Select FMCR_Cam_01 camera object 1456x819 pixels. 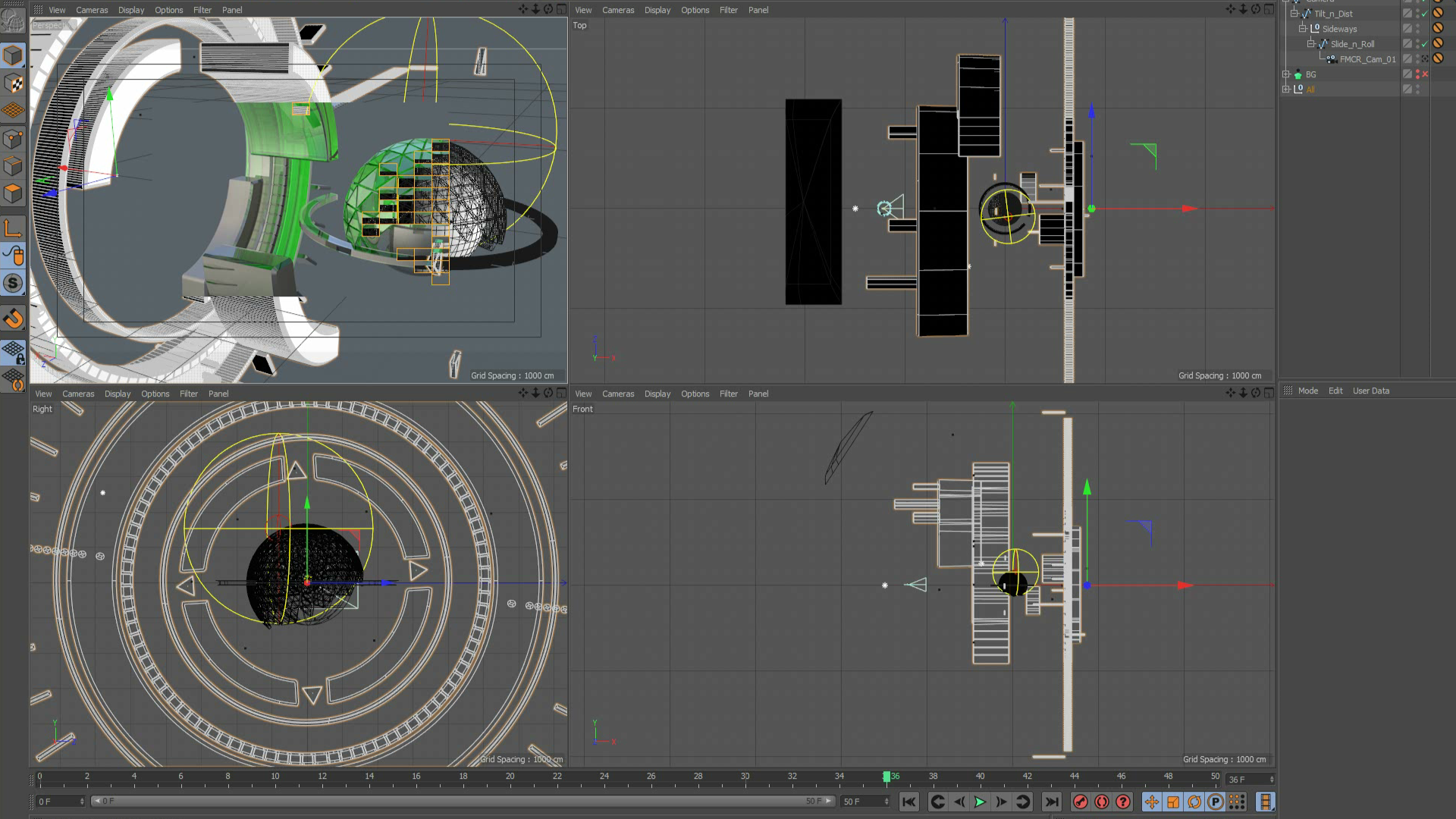(1367, 59)
